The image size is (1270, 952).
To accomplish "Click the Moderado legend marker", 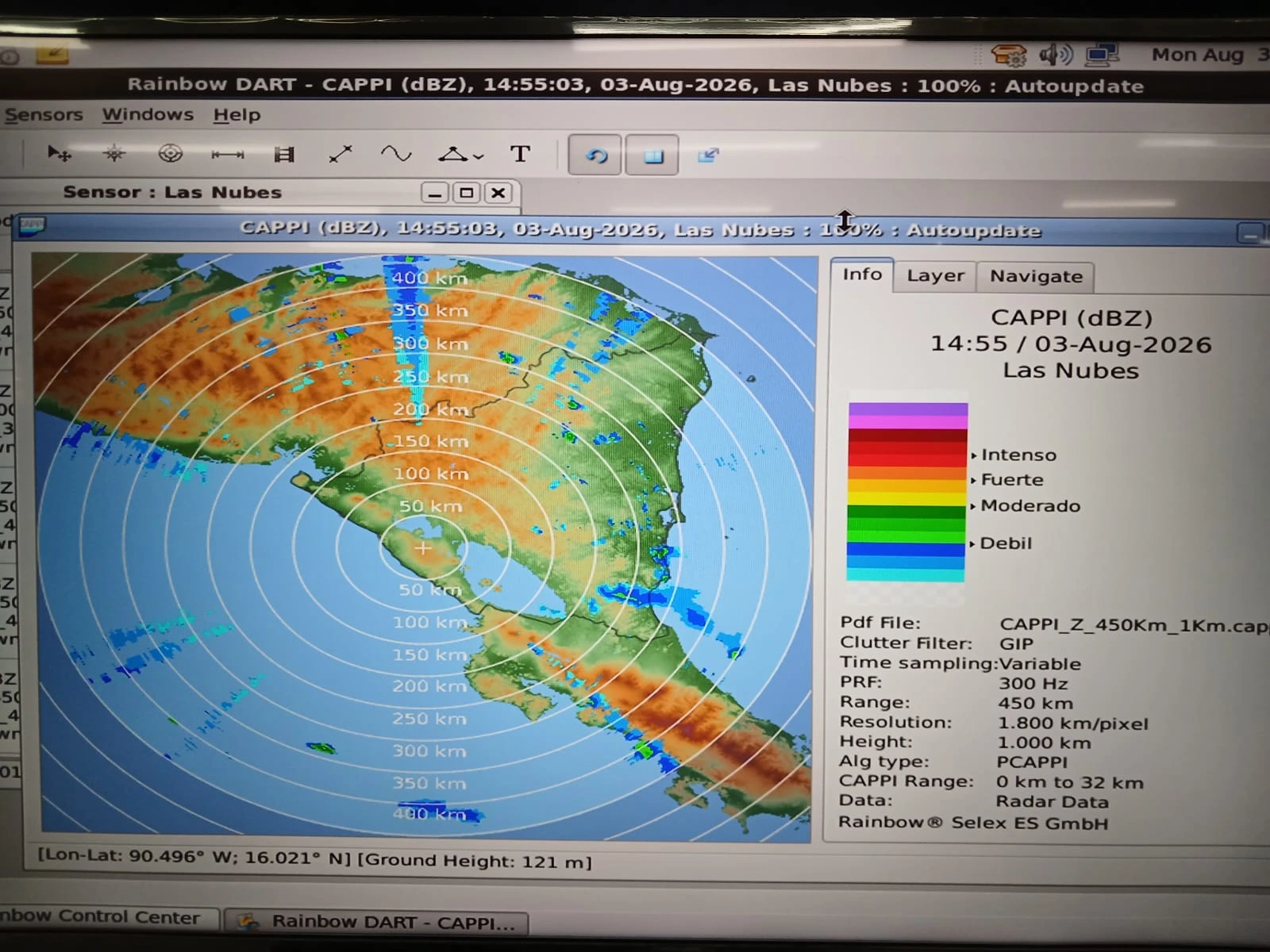I will (x=1026, y=505).
